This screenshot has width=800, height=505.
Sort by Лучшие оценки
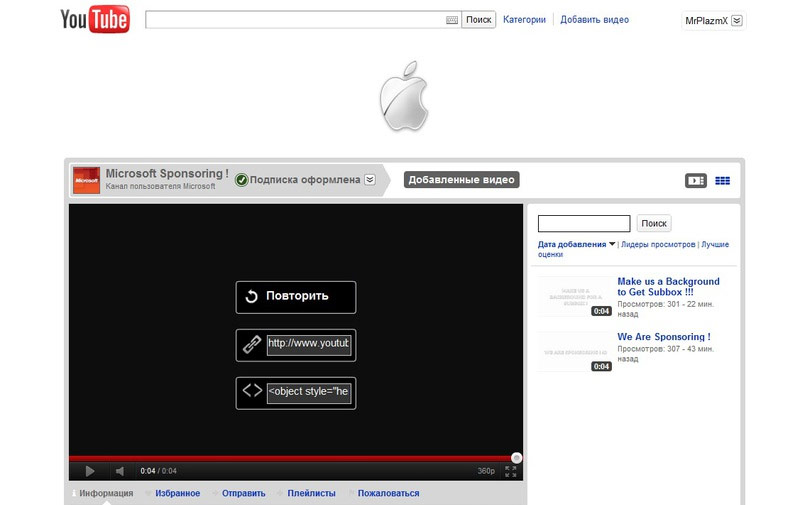(x=633, y=249)
